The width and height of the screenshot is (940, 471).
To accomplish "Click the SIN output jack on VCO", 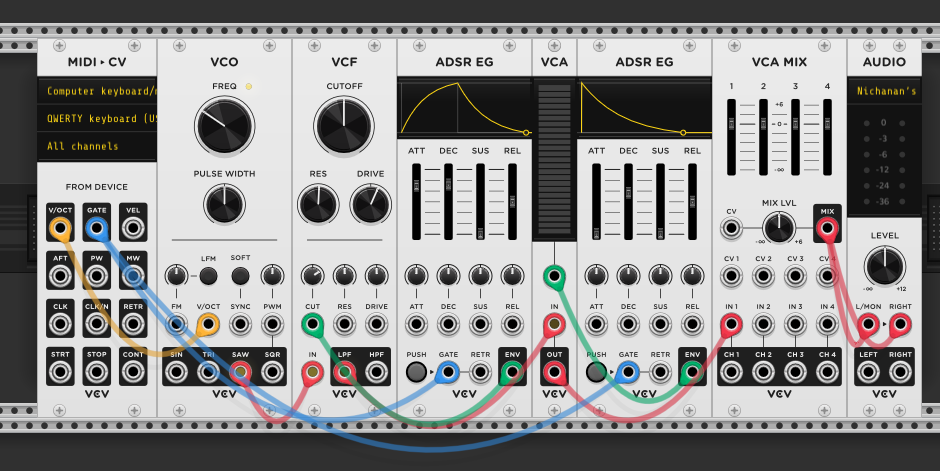I will point(176,372).
